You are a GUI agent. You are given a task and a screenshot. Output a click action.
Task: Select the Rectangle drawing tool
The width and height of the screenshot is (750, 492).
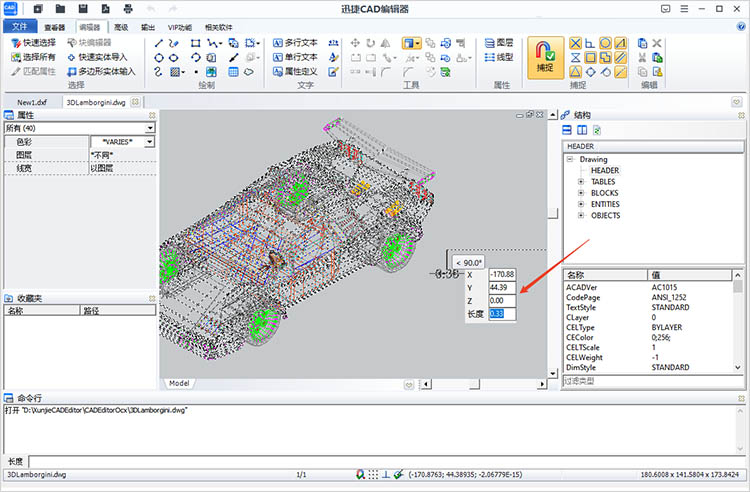point(195,44)
